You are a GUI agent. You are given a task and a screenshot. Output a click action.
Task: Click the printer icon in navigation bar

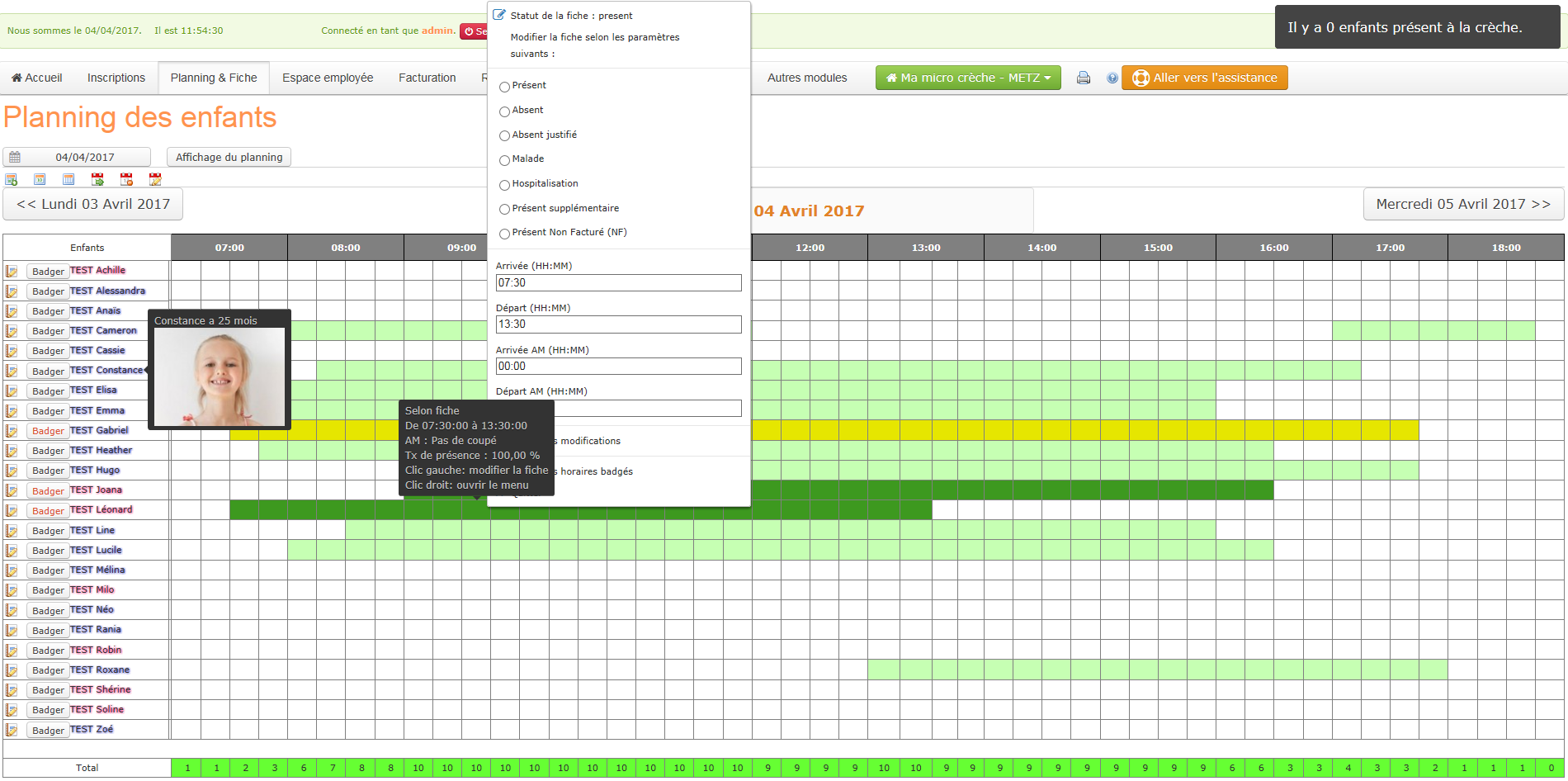1084,78
